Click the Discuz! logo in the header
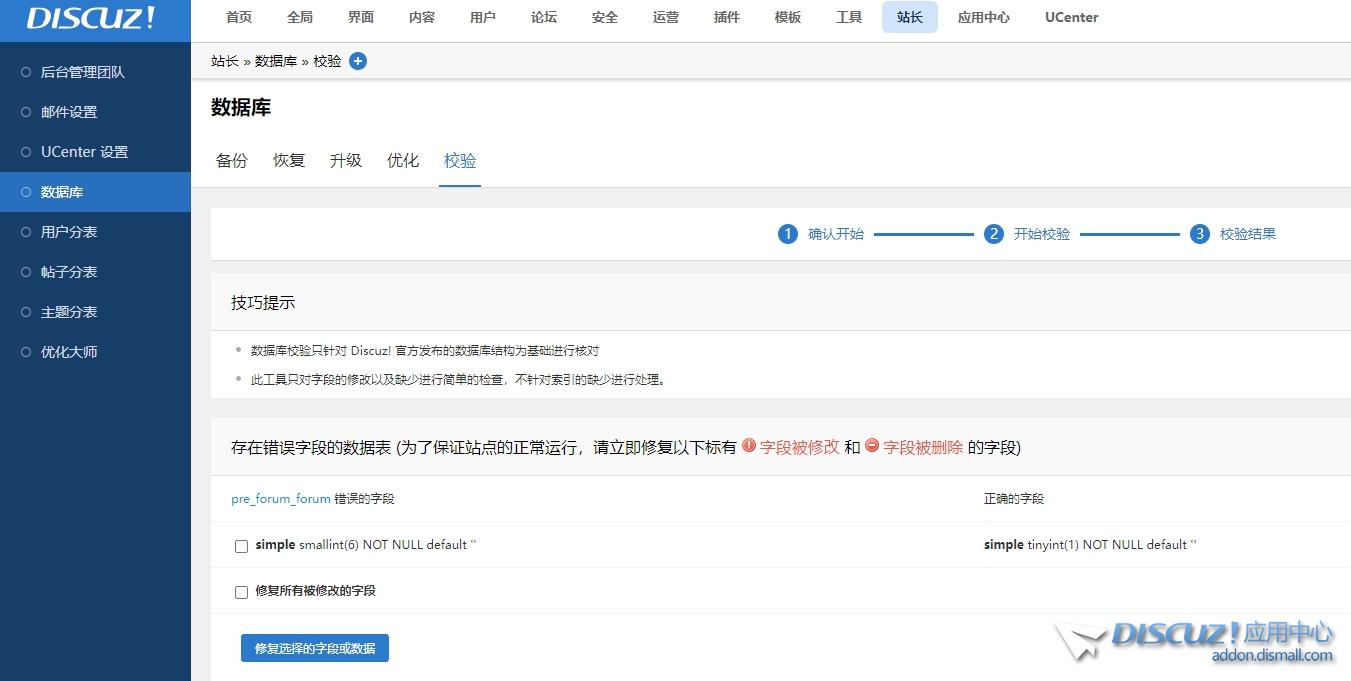The height and width of the screenshot is (681, 1351). [x=91, y=19]
